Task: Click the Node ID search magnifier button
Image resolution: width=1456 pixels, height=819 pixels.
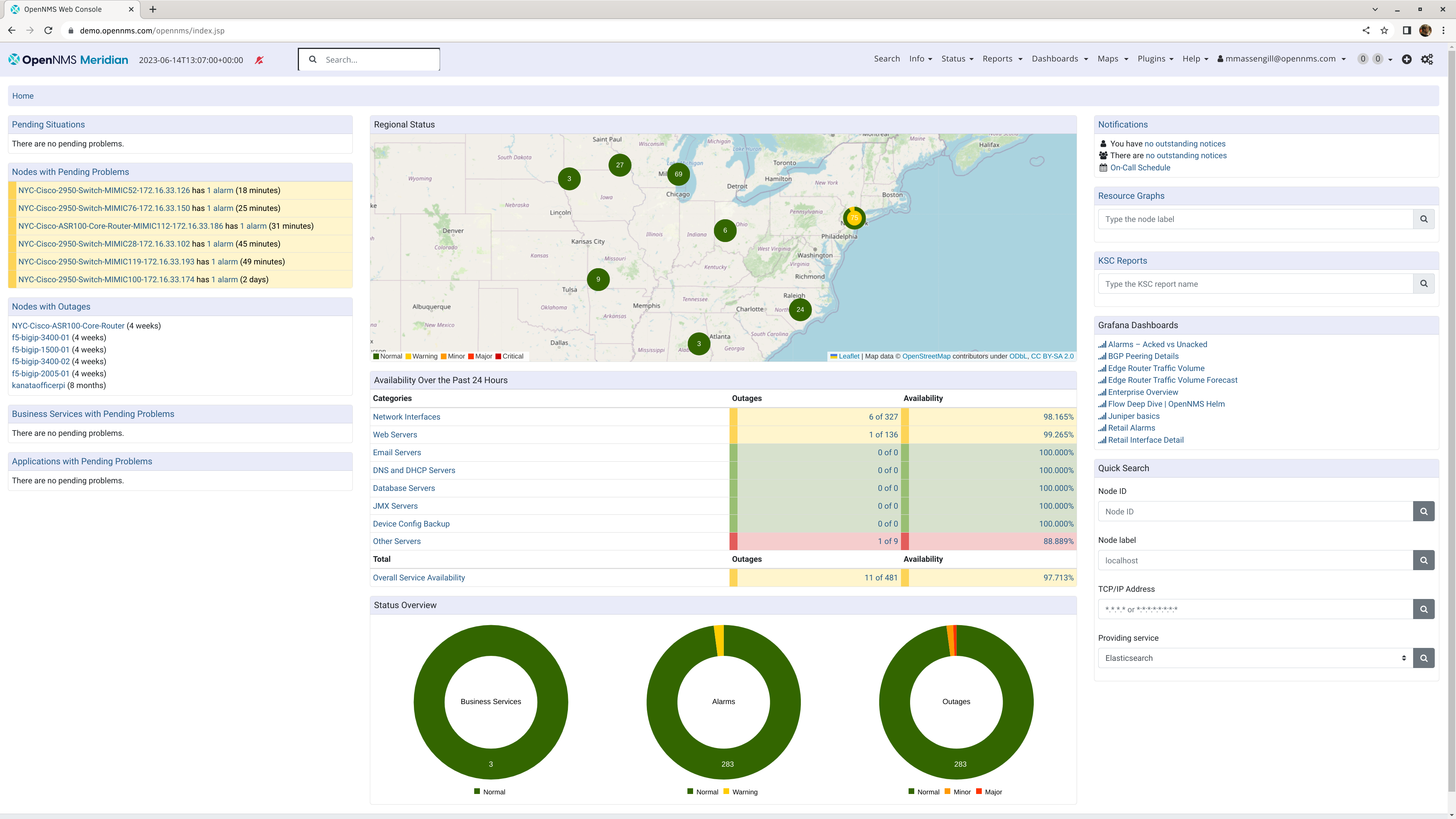Action: pyautogui.click(x=1424, y=511)
